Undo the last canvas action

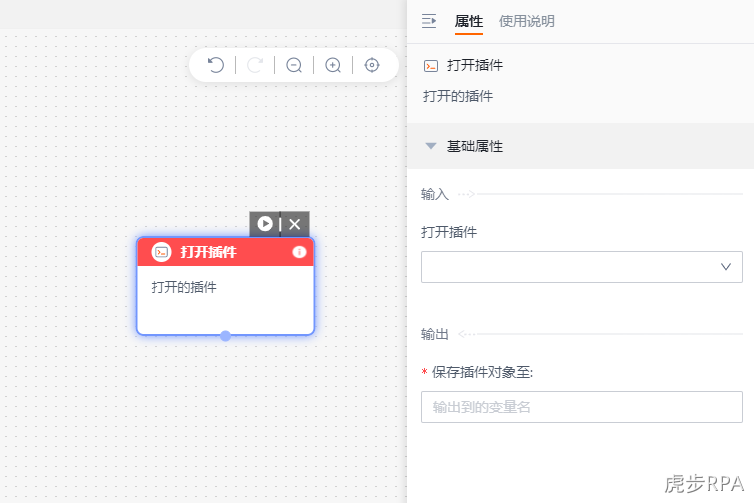click(216, 65)
